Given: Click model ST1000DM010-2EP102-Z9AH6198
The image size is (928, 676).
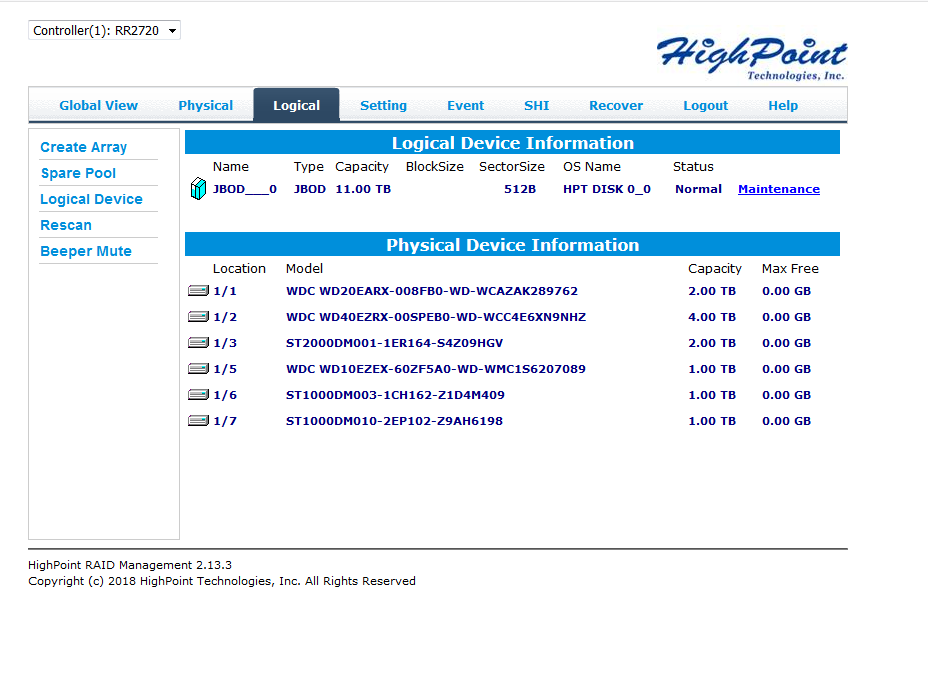Looking at the screenshot, I should pos(394,421).
